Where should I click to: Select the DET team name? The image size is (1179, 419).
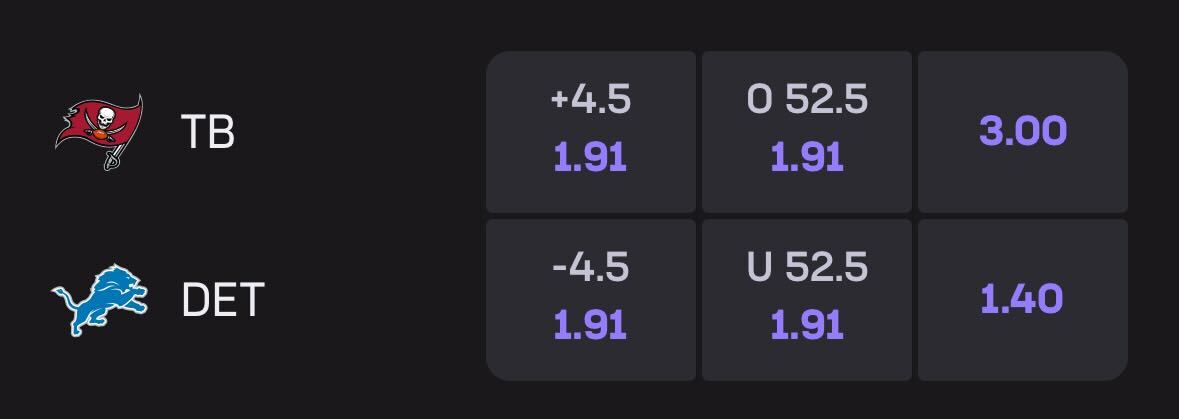222,299
